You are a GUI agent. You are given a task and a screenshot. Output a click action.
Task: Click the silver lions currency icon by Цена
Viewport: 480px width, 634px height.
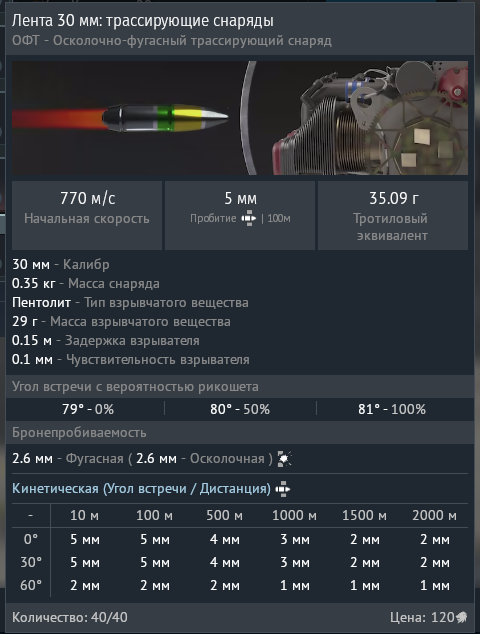click(x=461, y=617)
